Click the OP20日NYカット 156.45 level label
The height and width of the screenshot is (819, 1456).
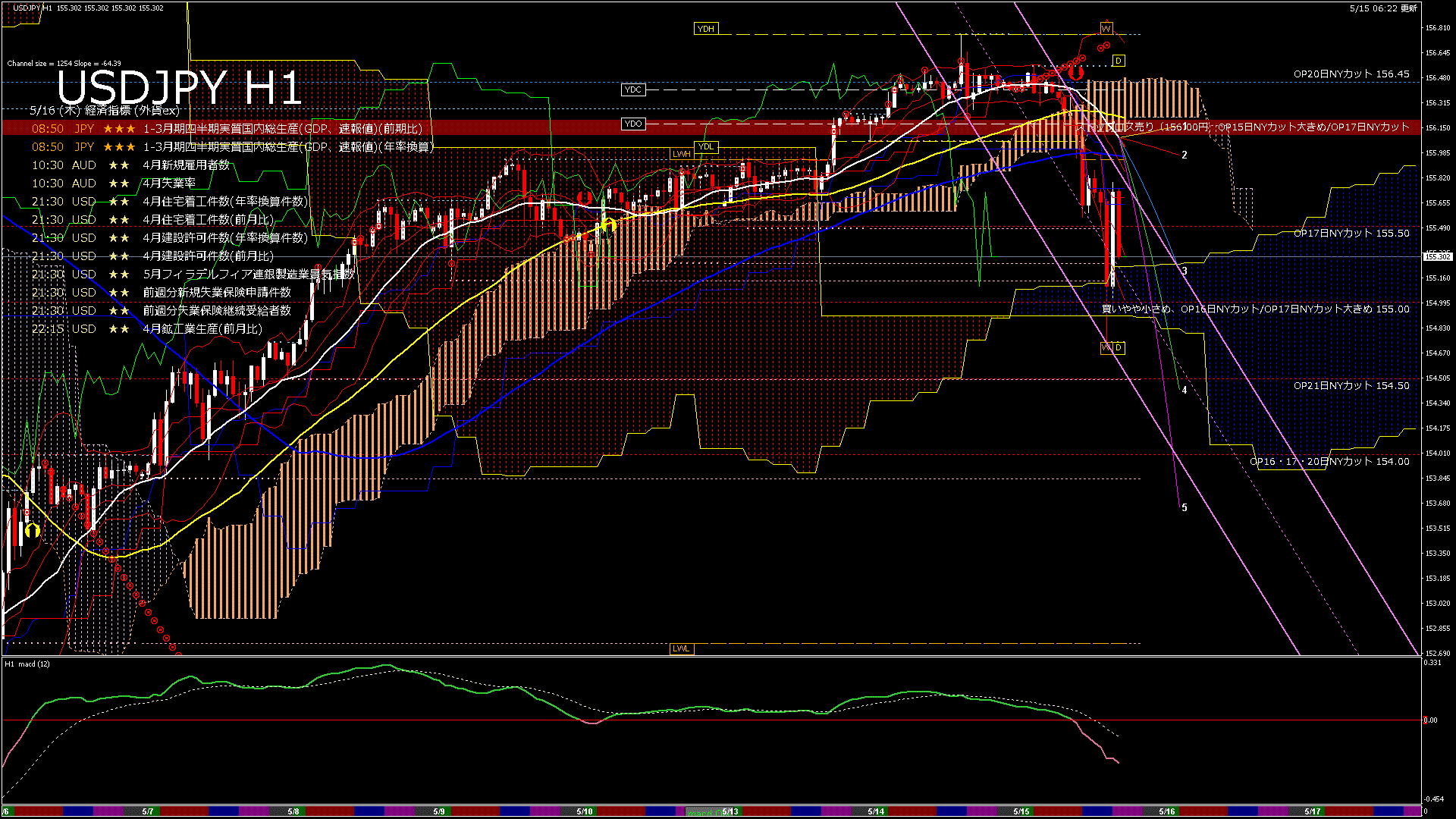pos(1351,74)
